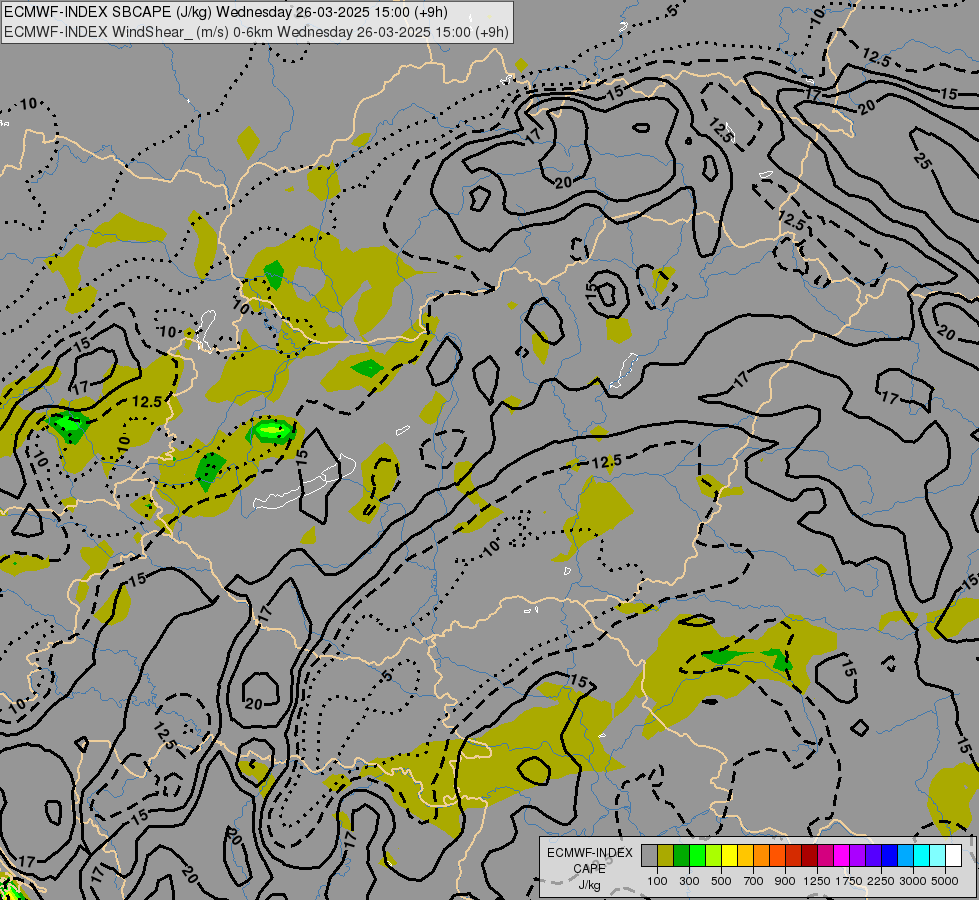979x900 pixels.
Task: Pick the amber swatch just before 700
Action: [x=745, y=856]
